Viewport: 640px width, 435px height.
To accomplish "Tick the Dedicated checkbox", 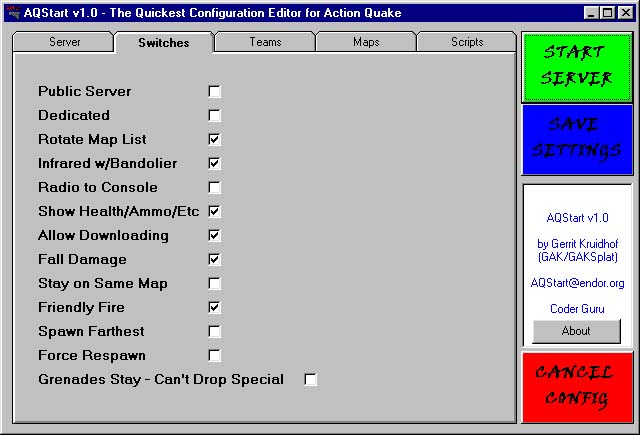I will point(214,115).
